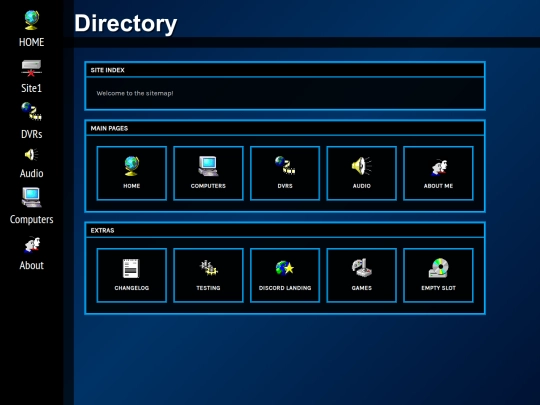
Task: Open the Site1 text link in sidebar
Action: point(31,88)
